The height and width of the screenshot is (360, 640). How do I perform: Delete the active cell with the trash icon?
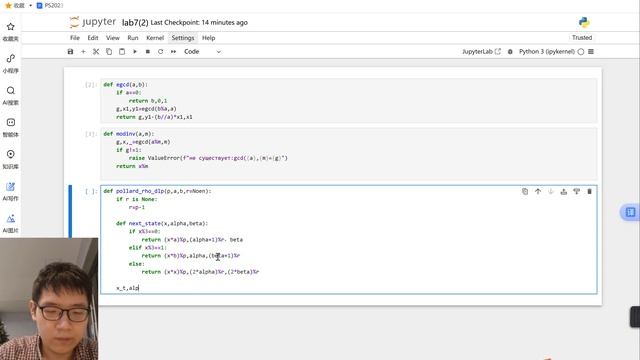(589, 191)
